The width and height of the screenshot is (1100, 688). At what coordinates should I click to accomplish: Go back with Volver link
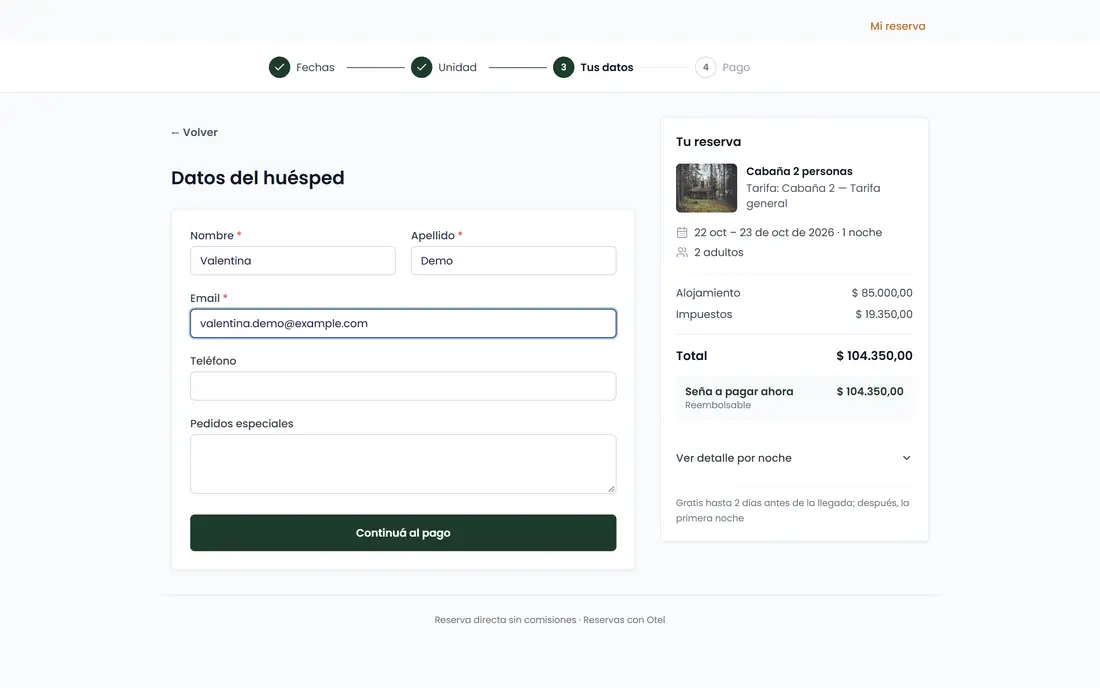(194, 133)
